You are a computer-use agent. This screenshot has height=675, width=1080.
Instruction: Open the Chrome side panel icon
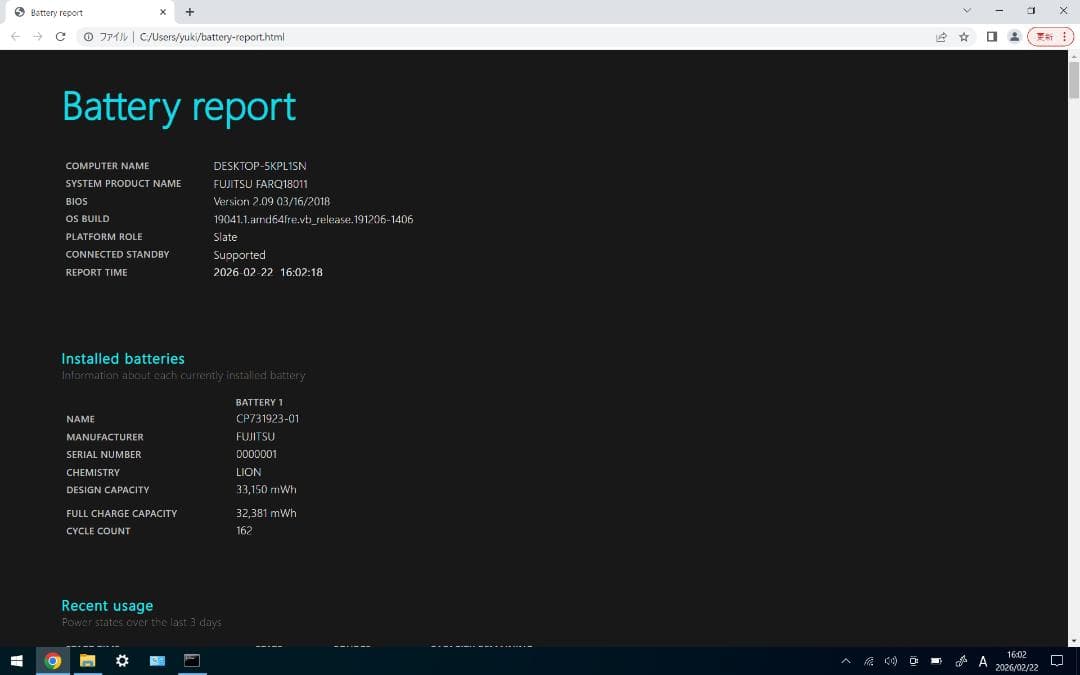pos(992,37)
